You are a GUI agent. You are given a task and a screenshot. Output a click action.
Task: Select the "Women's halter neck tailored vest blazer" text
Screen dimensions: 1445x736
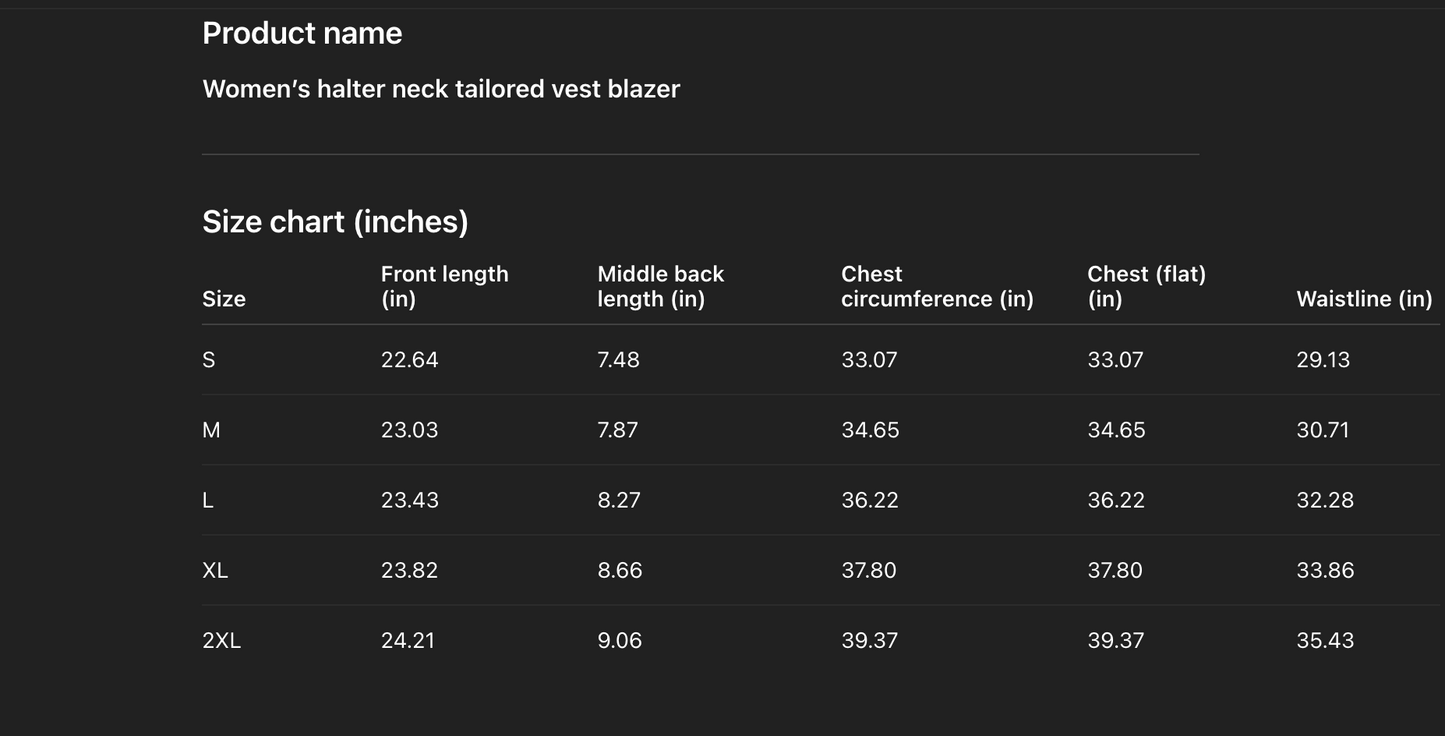pyautogui.click(x=441, y=89)
